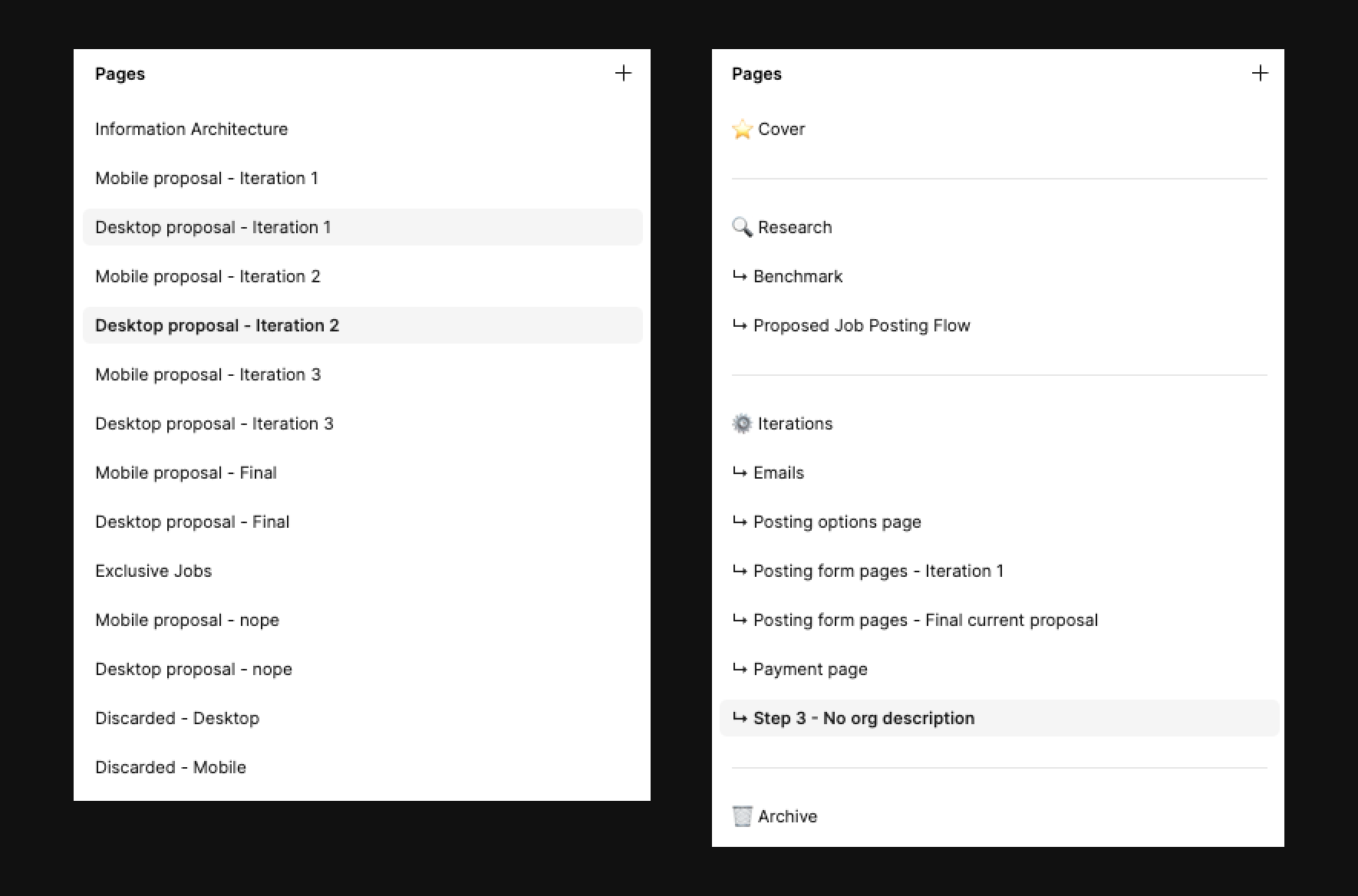This screenshot has width=1358, height=896.
Task: Click the gear icon beside Iterations
Action: (x=741, y=423)
